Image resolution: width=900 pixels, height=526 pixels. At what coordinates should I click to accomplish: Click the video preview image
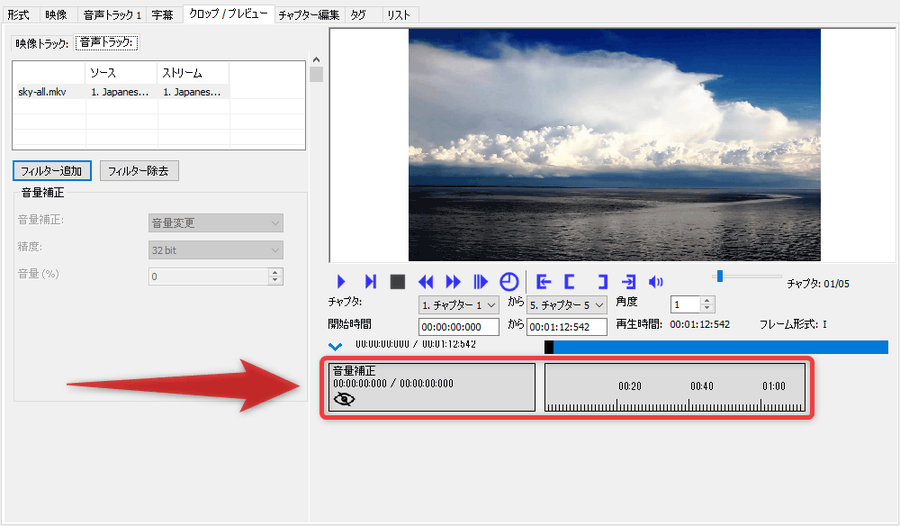[x=614, y=145]
